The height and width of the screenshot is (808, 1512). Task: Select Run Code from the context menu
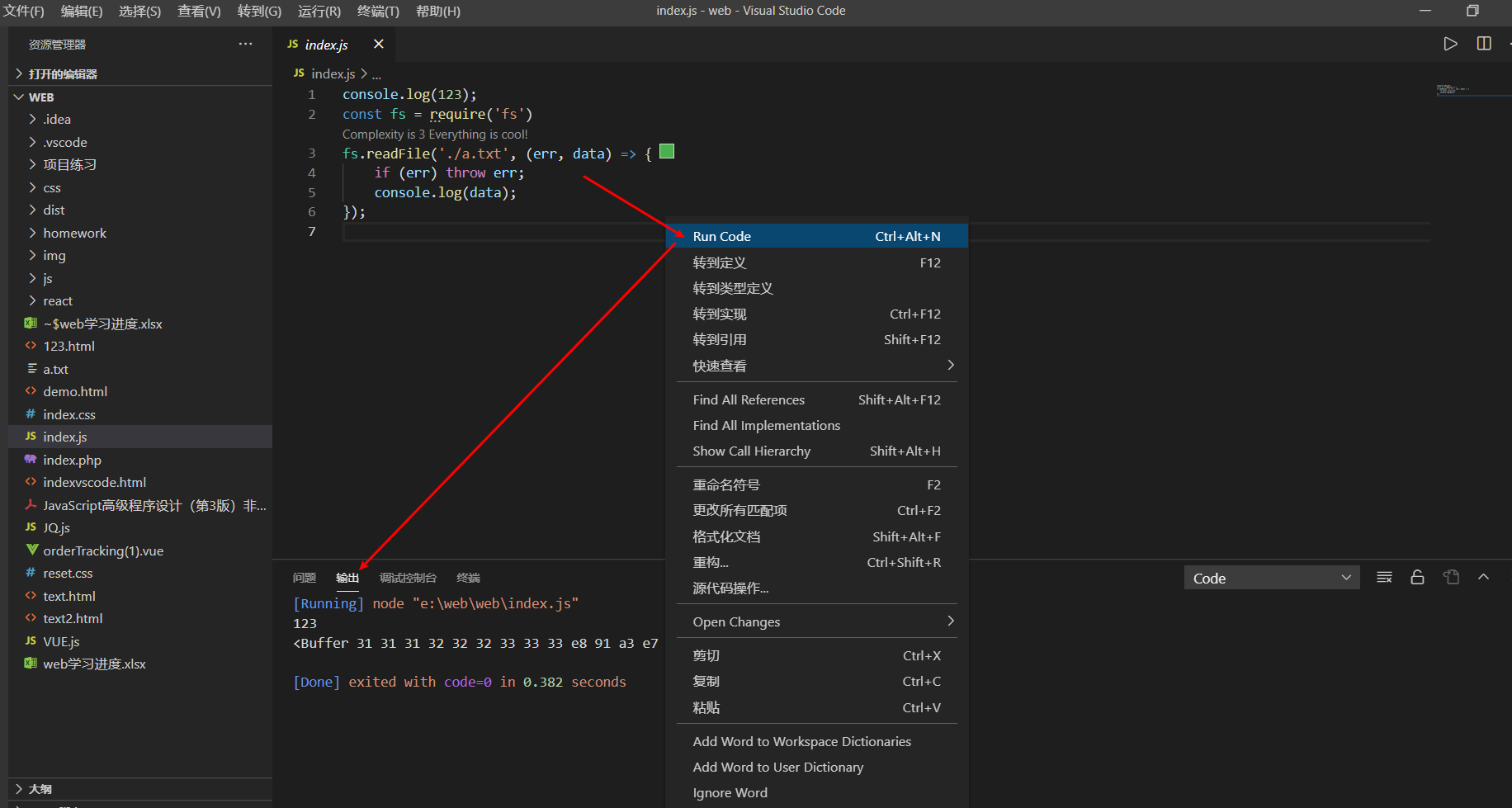pyautogui.click(x=721, y=235)
